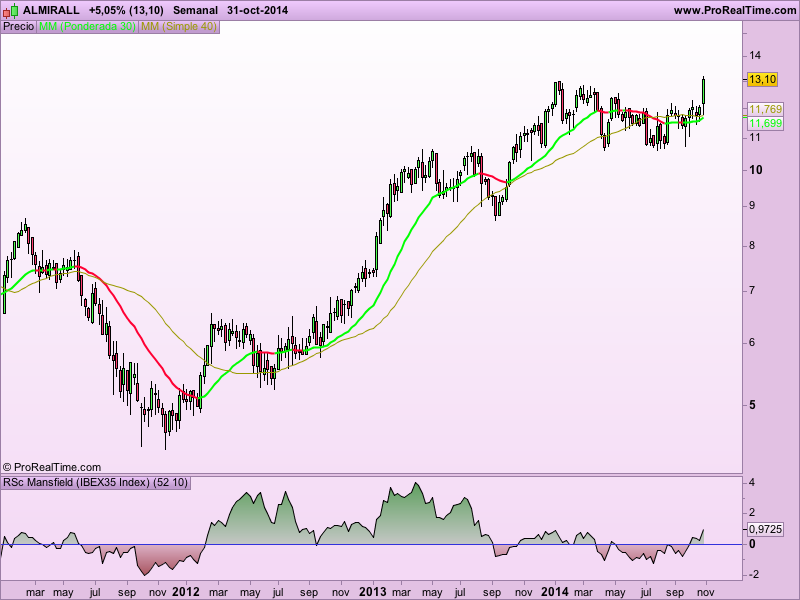
Task: Click the candlestick icon beside ALMIRALL title
Action: (11, 10)
